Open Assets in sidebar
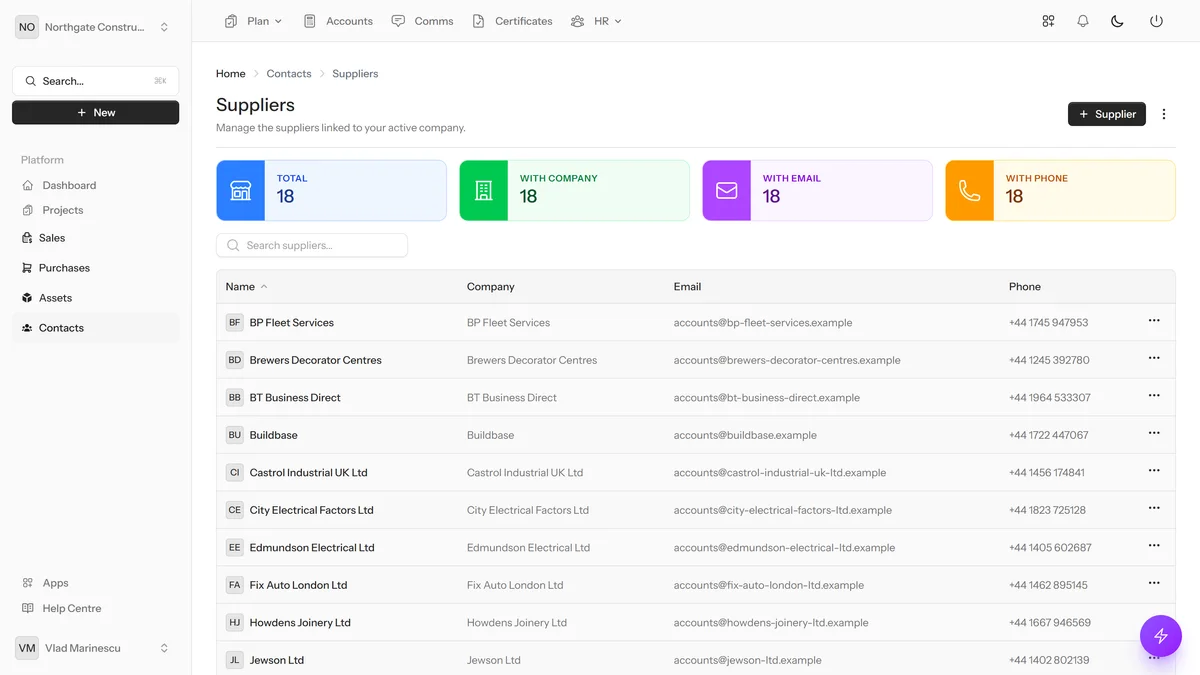The height and width of the screenshot is (675, 1200). (96, 298)
